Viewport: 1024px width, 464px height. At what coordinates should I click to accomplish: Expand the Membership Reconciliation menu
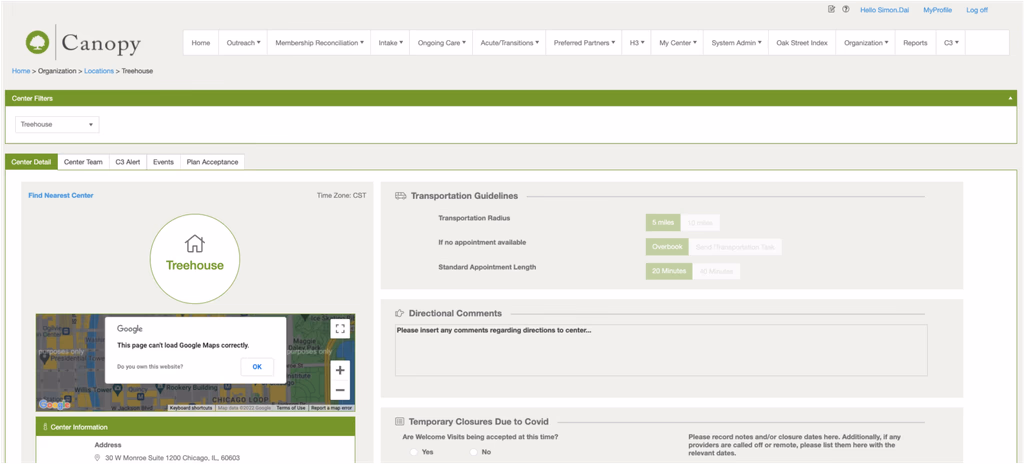click(x=319, y=42)
